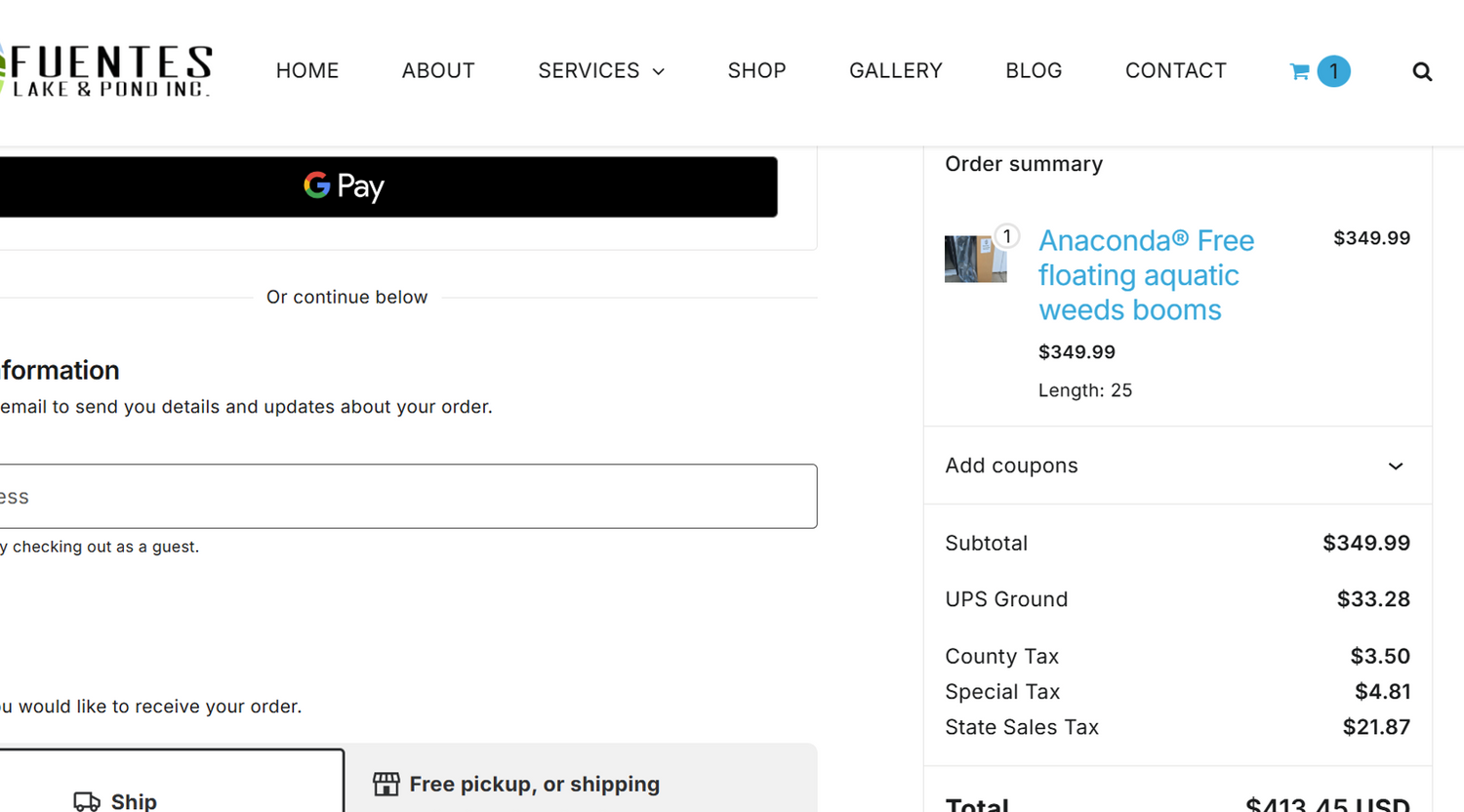Go to the Home page
Viewport: 1464px width, 812px height.
[x=307, y=70]
